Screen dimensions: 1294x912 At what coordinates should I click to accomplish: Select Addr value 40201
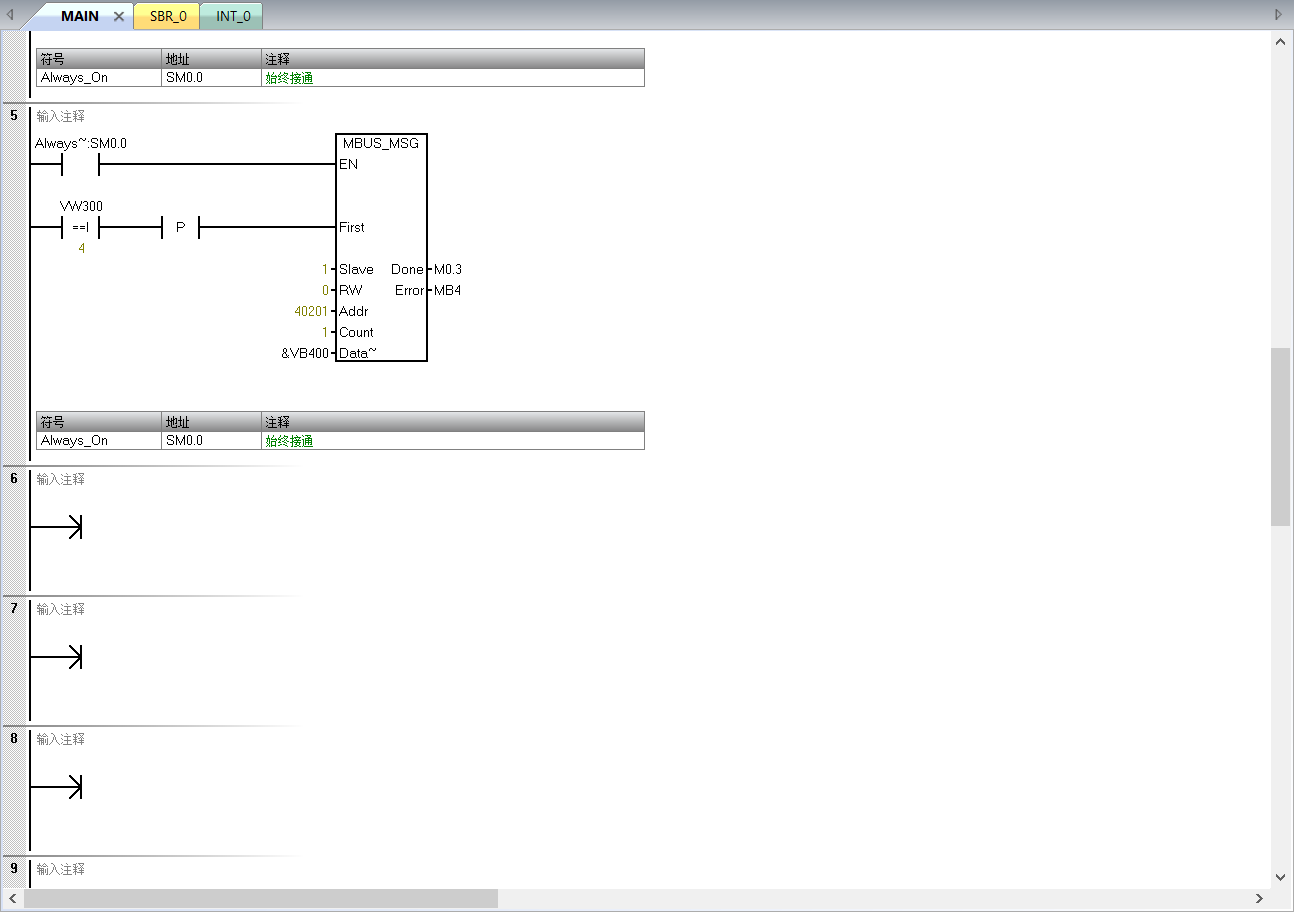click(311, 311)
